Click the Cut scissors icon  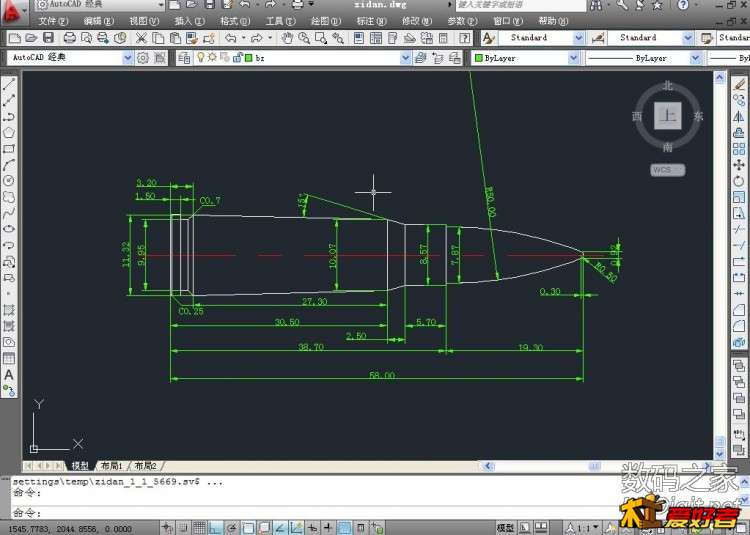pos(141,38)
